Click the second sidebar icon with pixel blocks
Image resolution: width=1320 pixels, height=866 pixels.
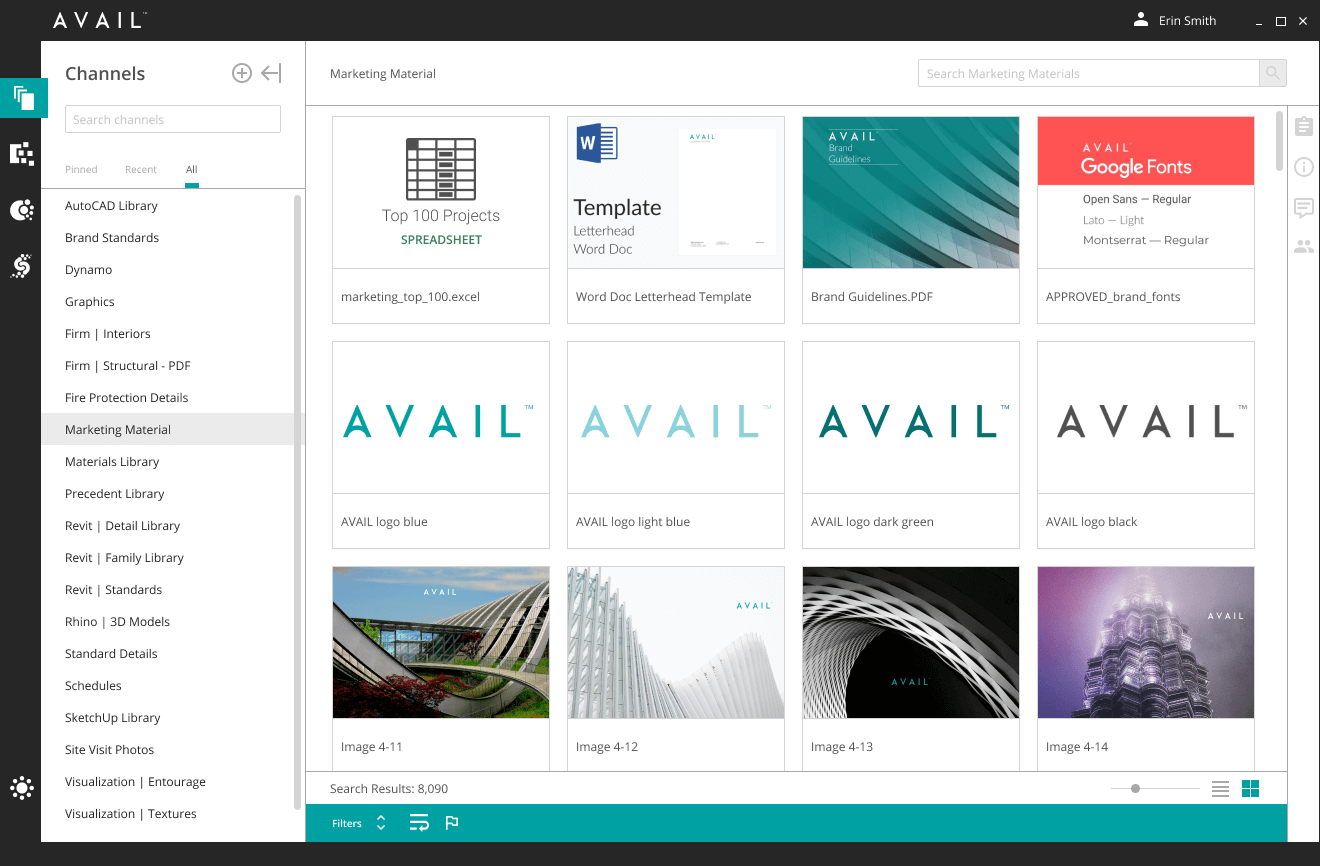22,153
